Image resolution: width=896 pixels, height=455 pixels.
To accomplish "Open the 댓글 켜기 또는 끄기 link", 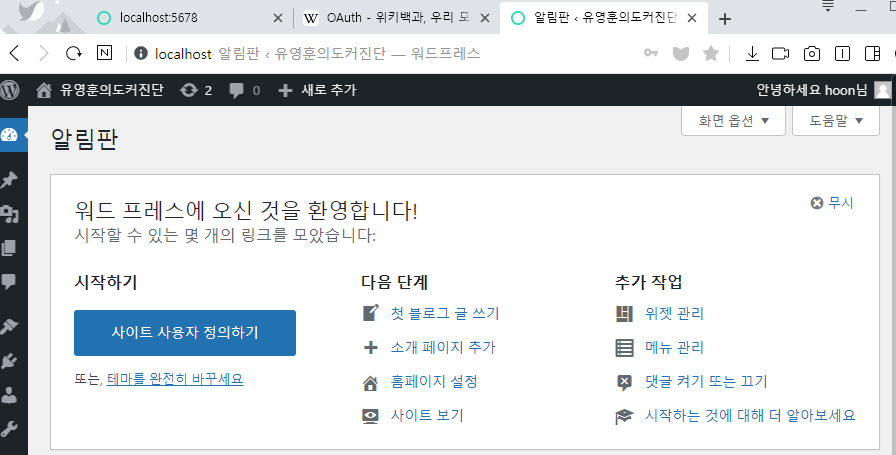I will point(706,381).
